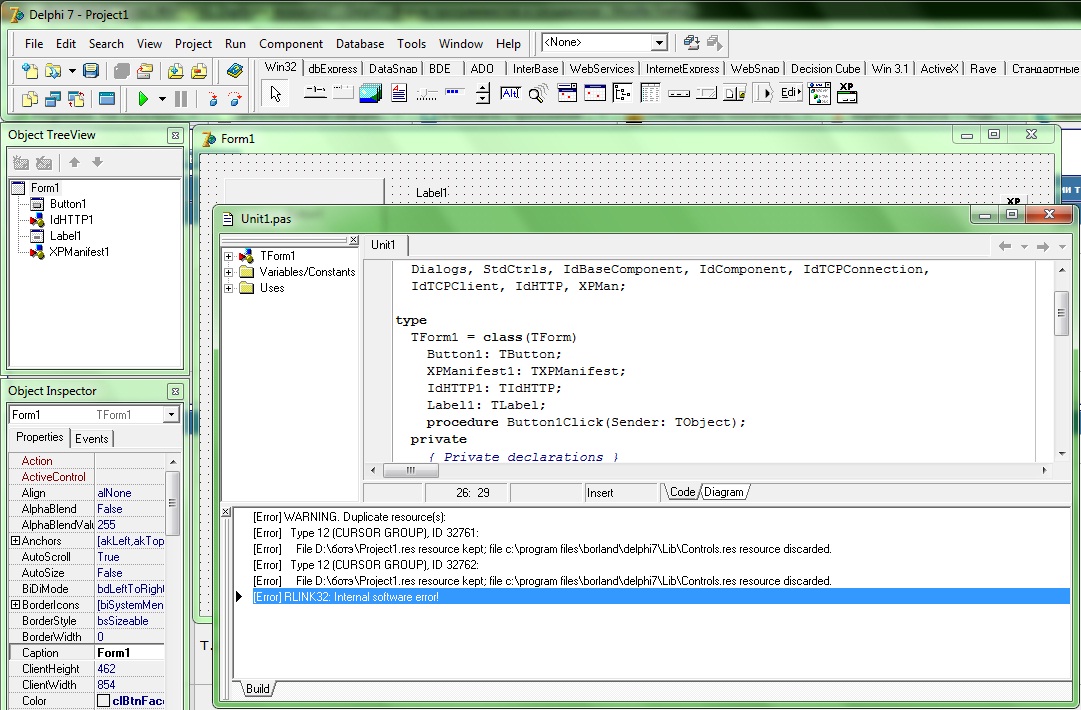This screenshot has height=710, width=1081.
Task: Click the Save file floppy icon
Action: (91, 71)
